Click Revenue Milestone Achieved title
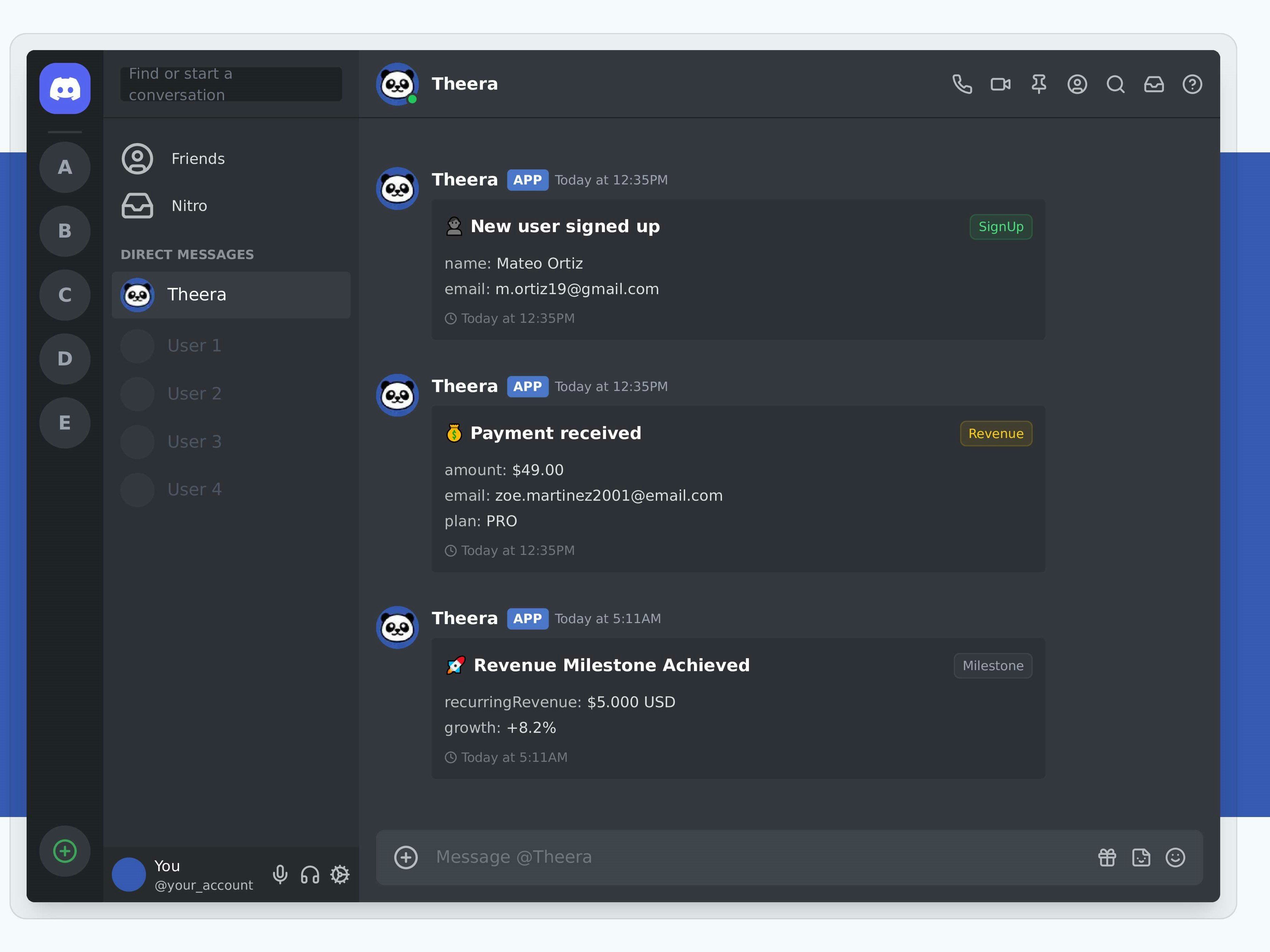 (x=611, y=665)
